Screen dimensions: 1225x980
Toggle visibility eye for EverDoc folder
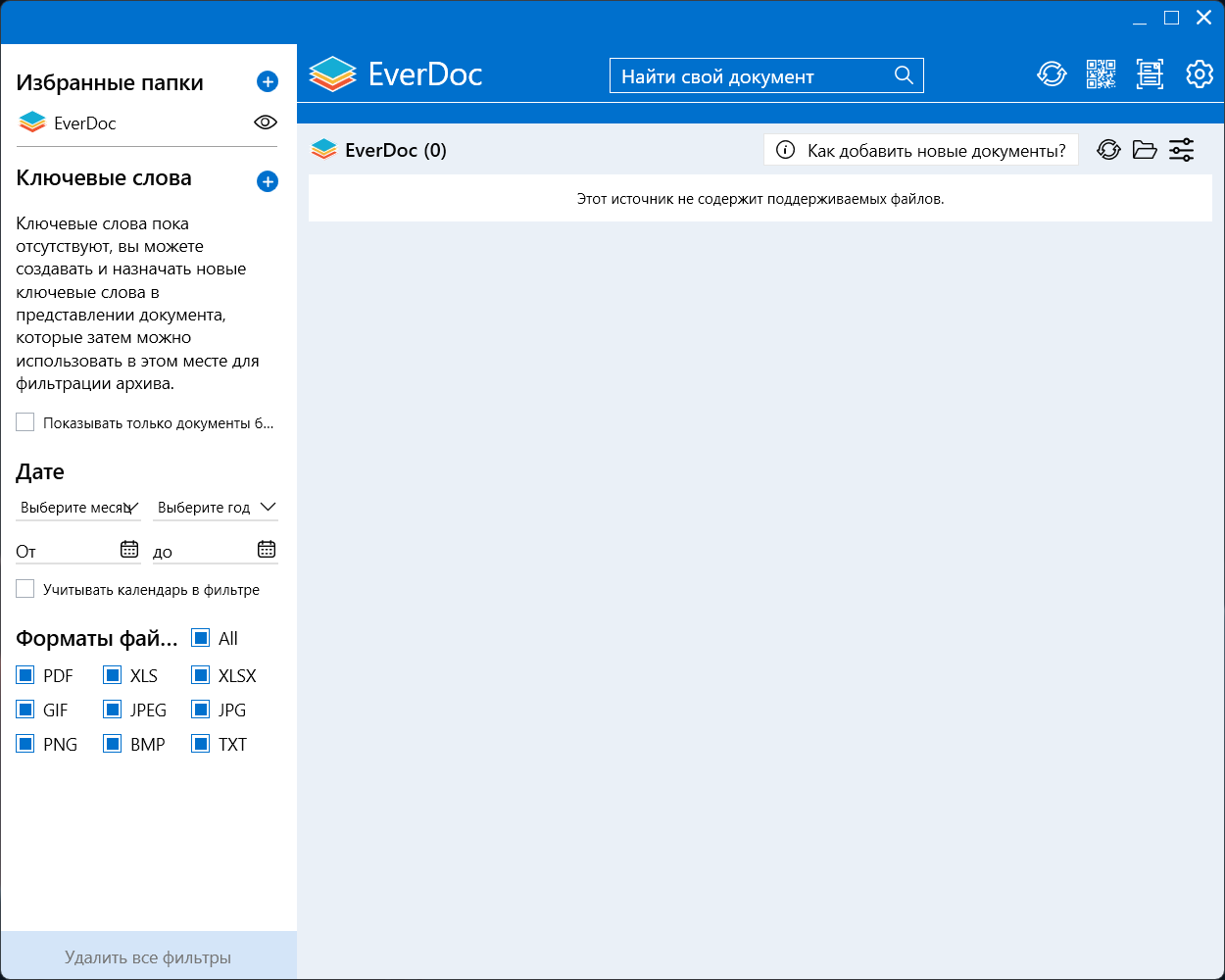coord(266,122)
